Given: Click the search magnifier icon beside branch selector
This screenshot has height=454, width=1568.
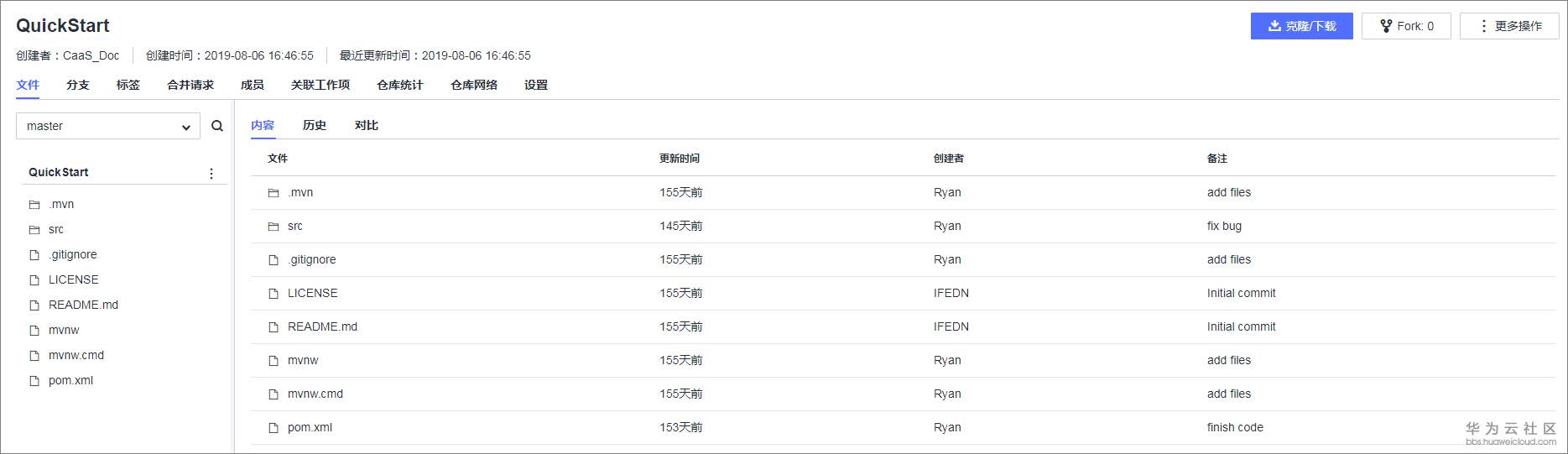Looking at the screenshot, I should click(217, 126).
